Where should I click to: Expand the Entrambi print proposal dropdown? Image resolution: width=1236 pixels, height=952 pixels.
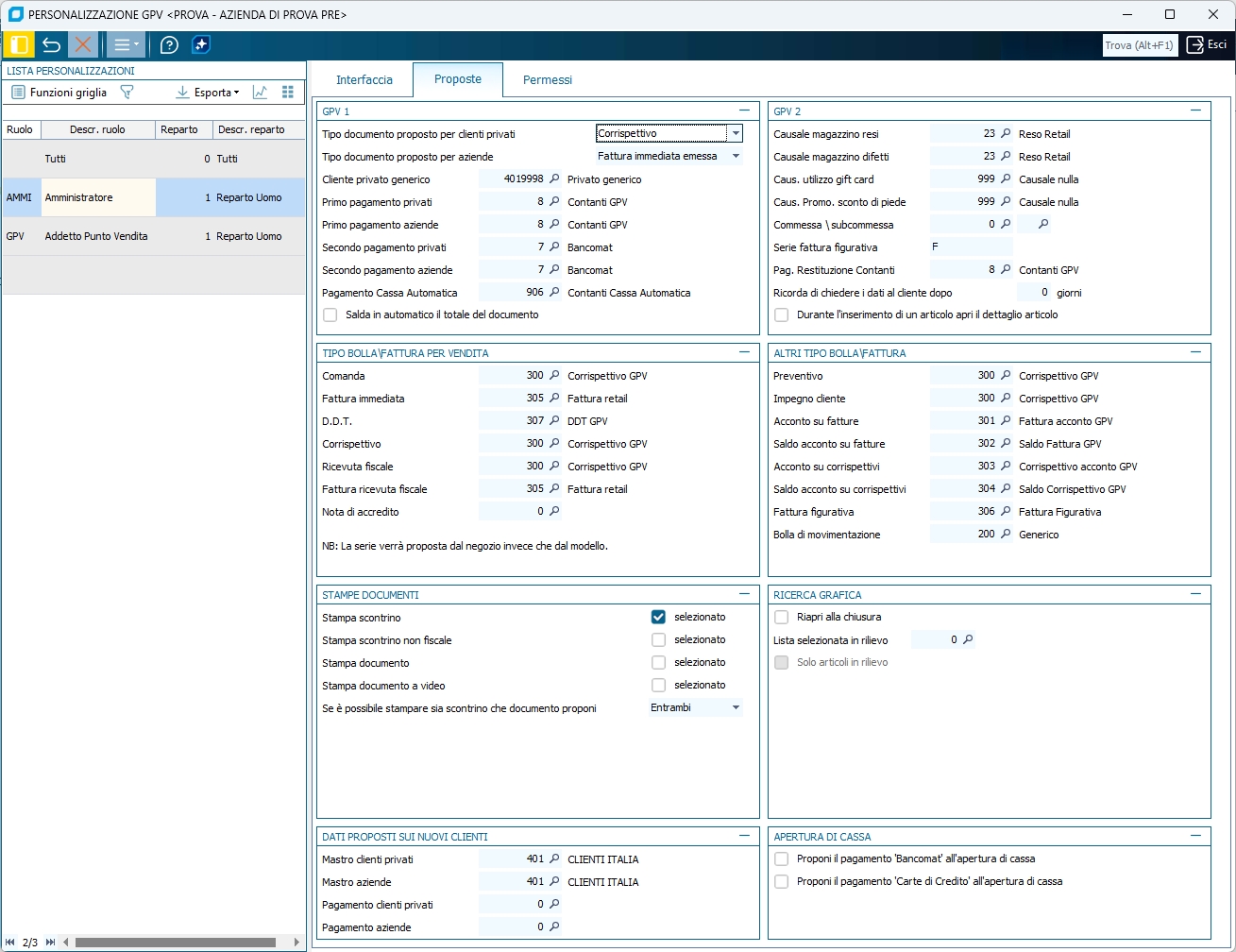pos(736,707)
